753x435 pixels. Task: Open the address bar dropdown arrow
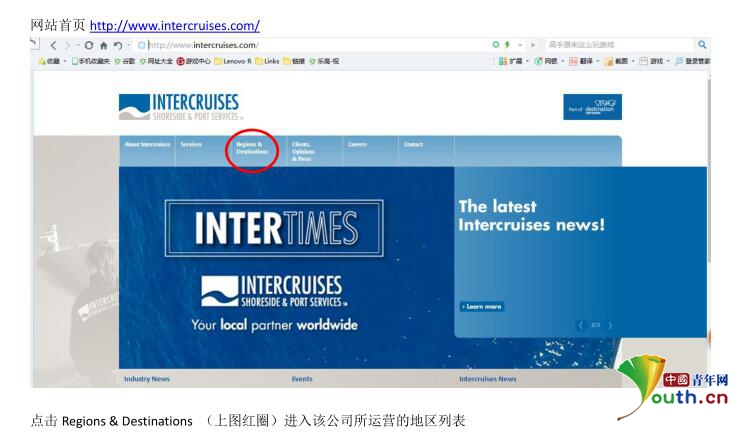click(x=520, y=45)
